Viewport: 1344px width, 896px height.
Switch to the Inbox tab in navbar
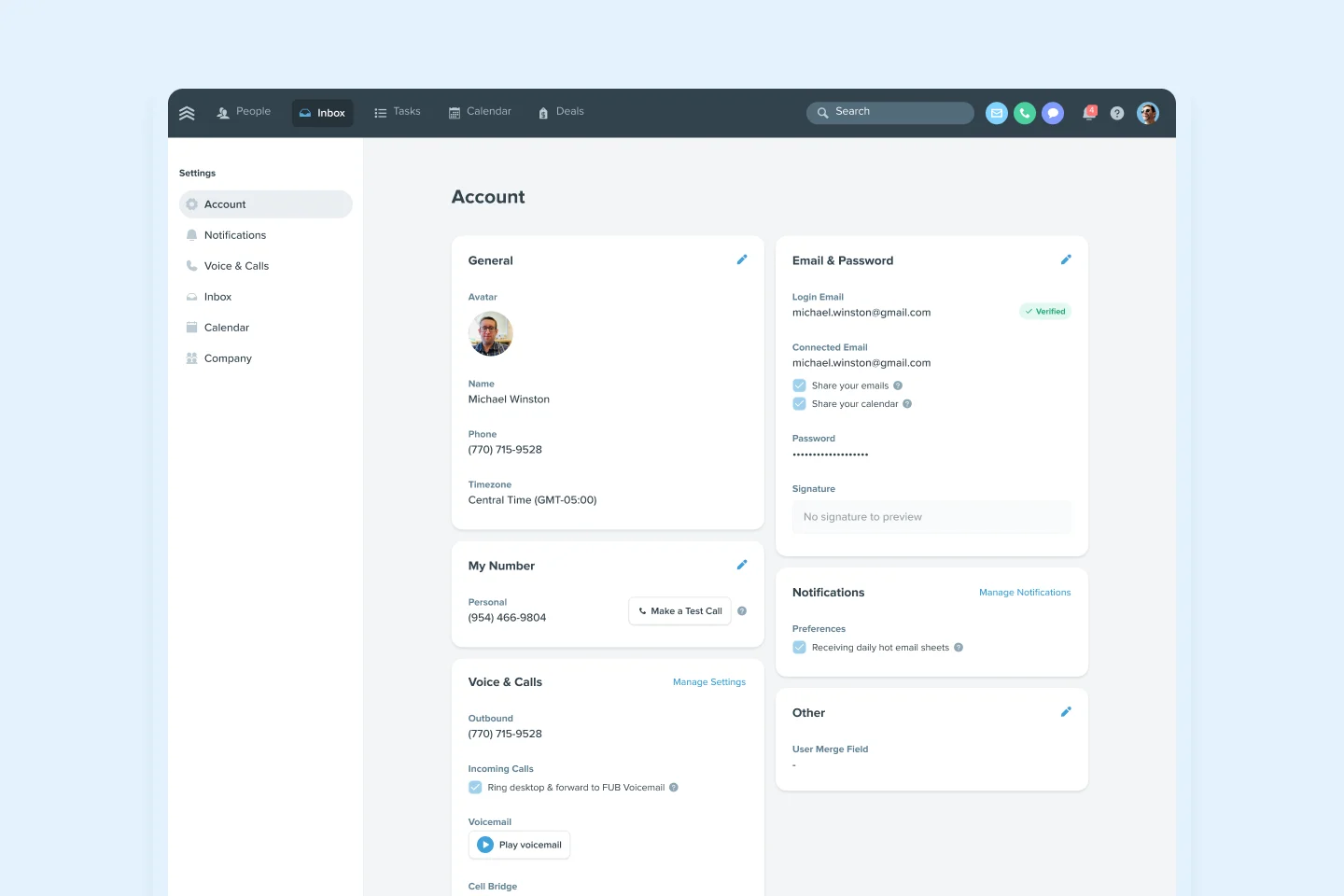(322, 113)
